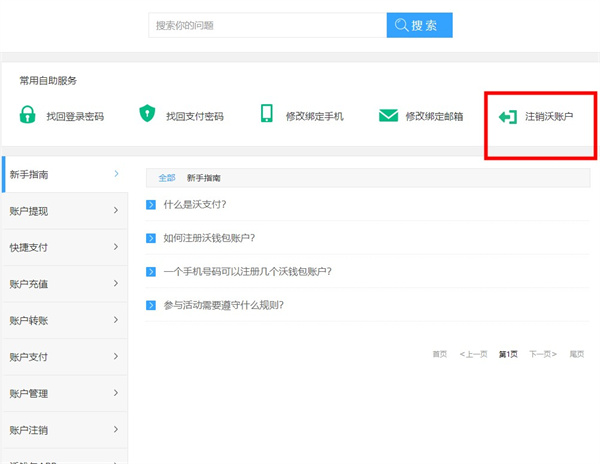Open the question 一个手机号码可以注册几个沃钱包账户?
Screen dimensions: 600x464
coord(247,271)
